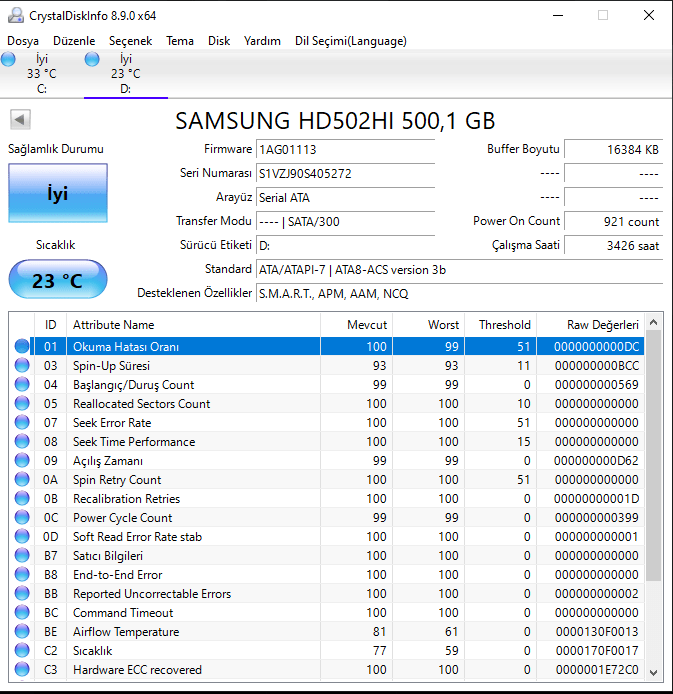Click the İyi health status button
Screen dimensions: 673x694
point(58,193)
